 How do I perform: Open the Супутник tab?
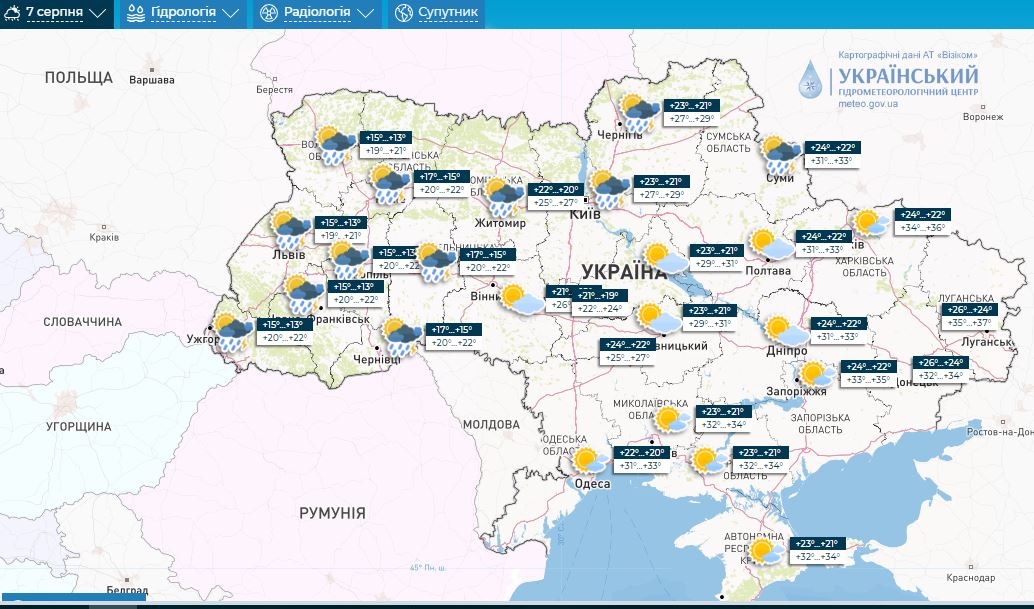pos(437,13)
